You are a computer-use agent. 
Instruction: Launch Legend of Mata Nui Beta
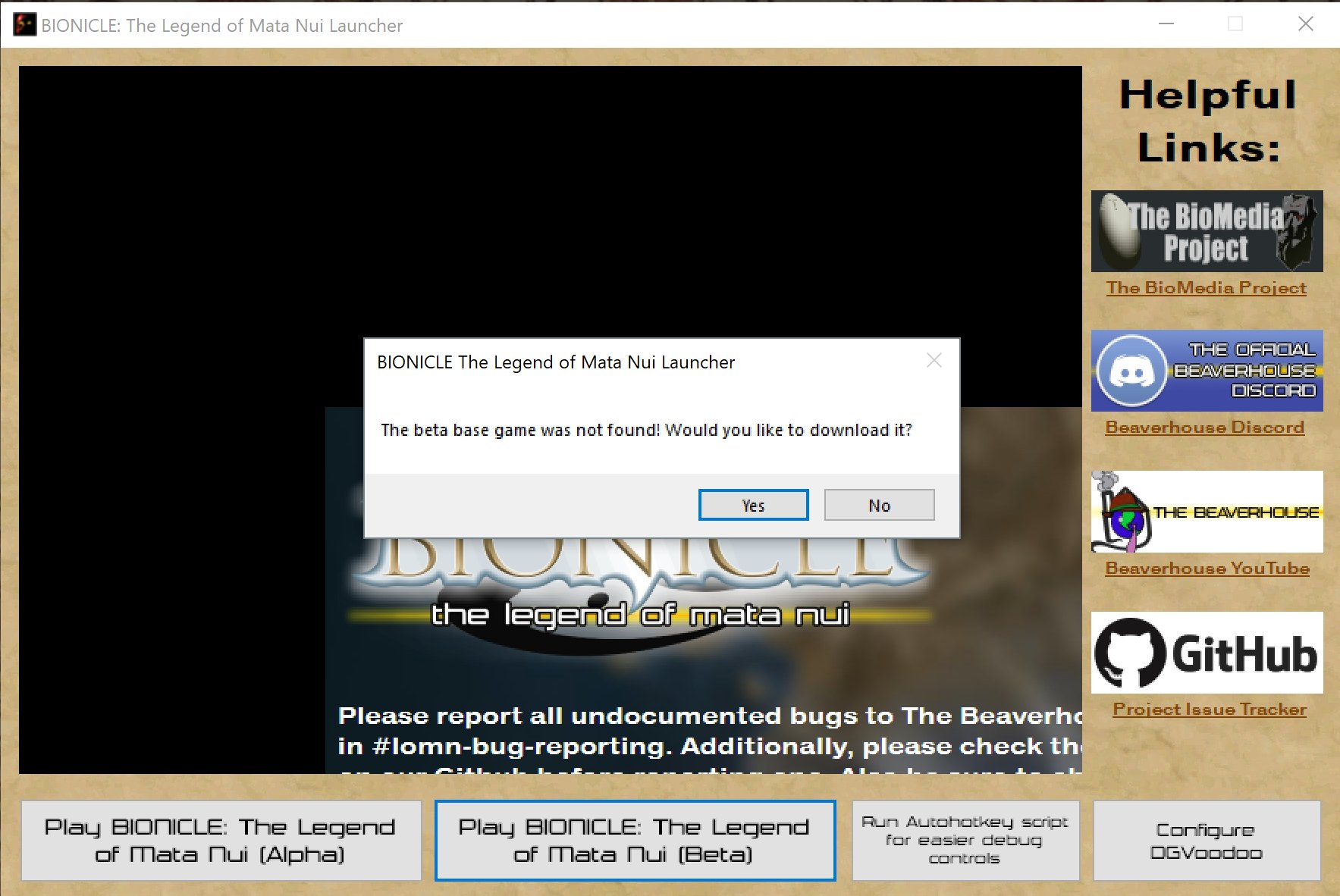tap(635, 841)
